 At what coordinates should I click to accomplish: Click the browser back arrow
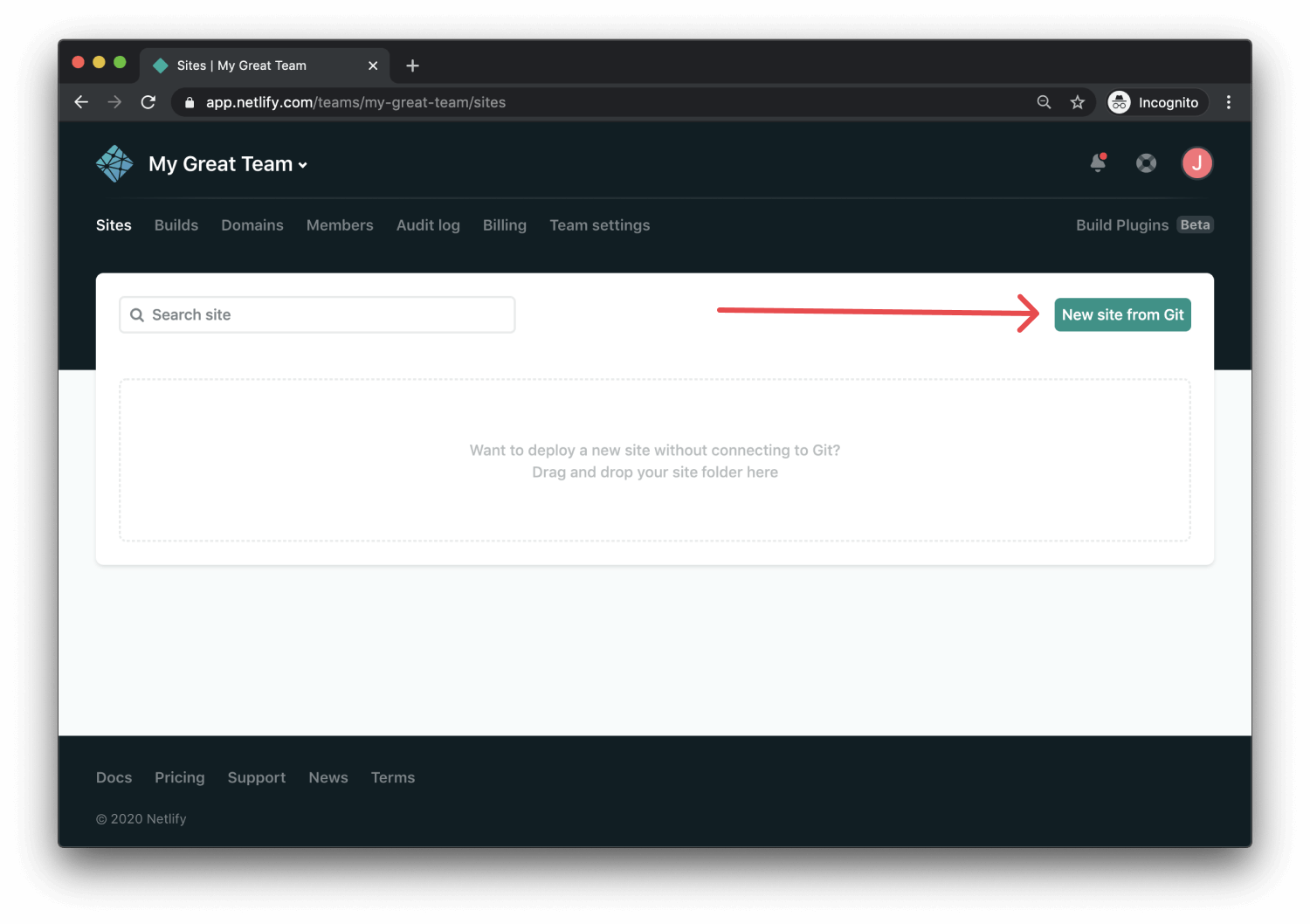point(80,102)
